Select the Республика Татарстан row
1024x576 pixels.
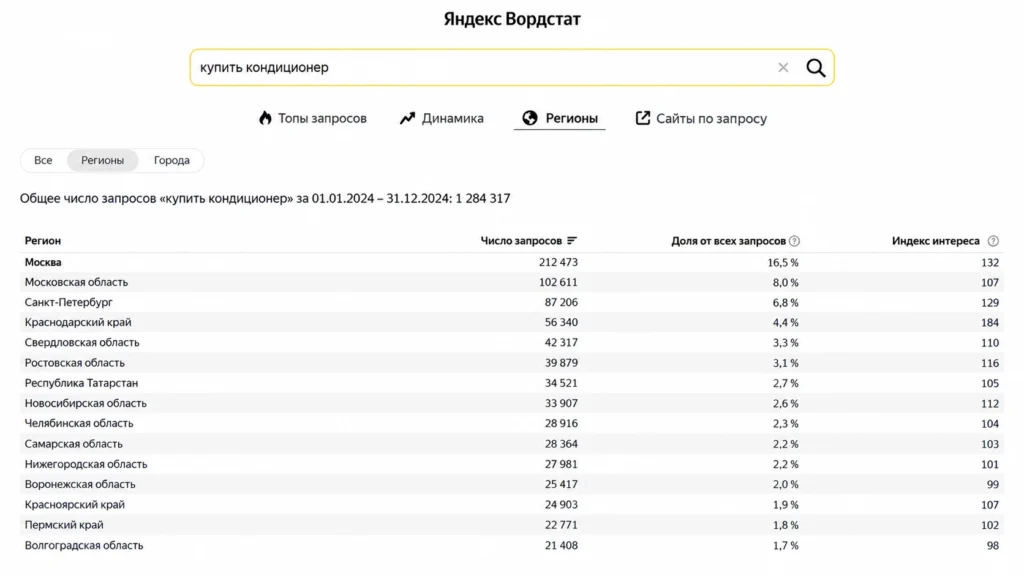[x=512, y=383]
